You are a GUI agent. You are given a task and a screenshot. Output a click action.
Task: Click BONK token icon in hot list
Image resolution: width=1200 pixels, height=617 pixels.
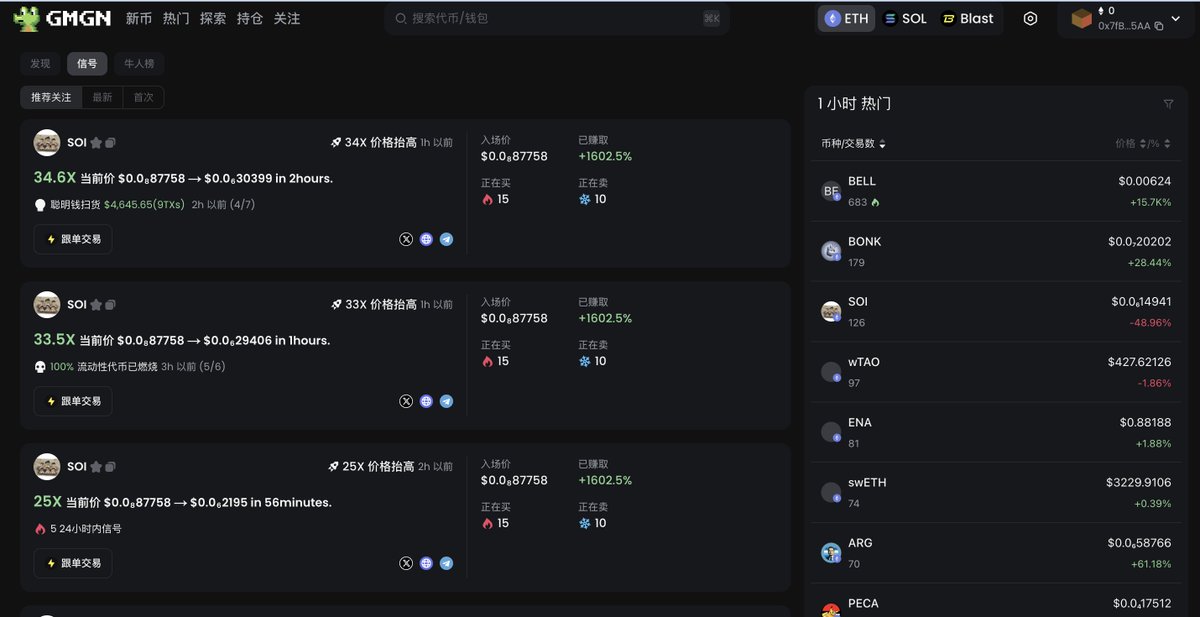point(831,251)
